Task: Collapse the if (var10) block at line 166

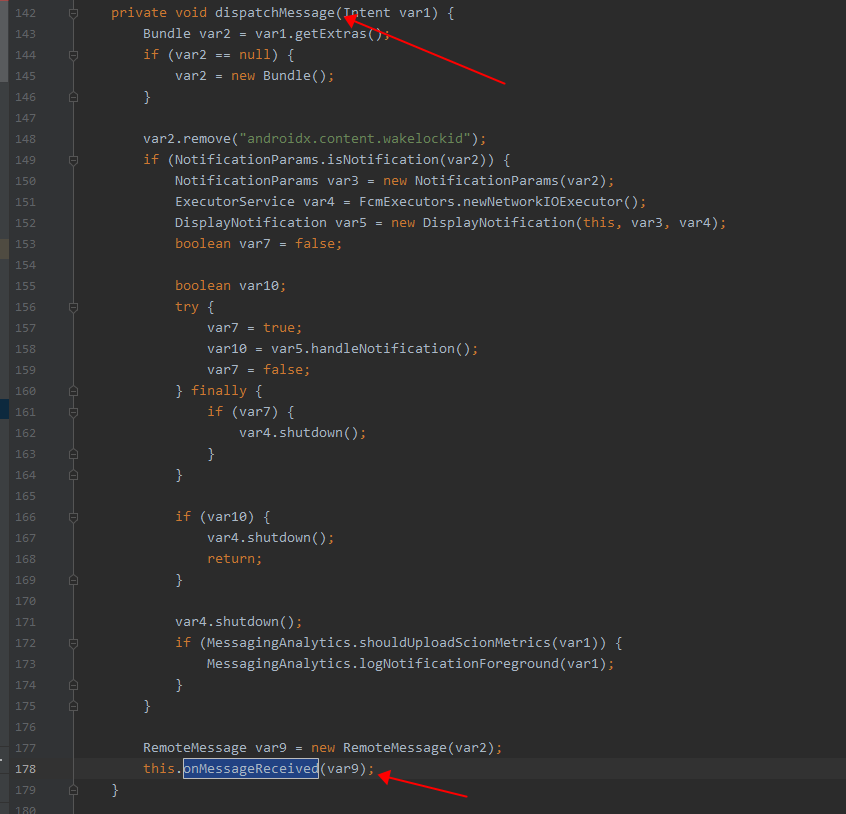Action: click(73, 517)
